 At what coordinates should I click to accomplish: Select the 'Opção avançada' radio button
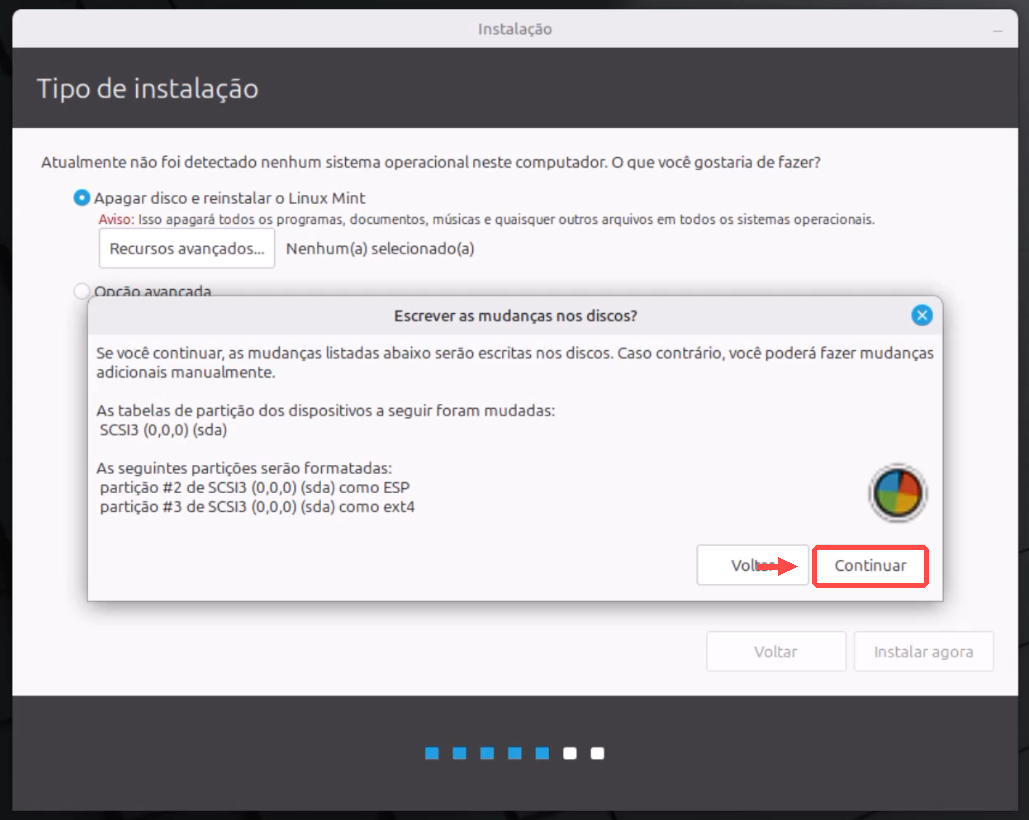tap(81, 291)
